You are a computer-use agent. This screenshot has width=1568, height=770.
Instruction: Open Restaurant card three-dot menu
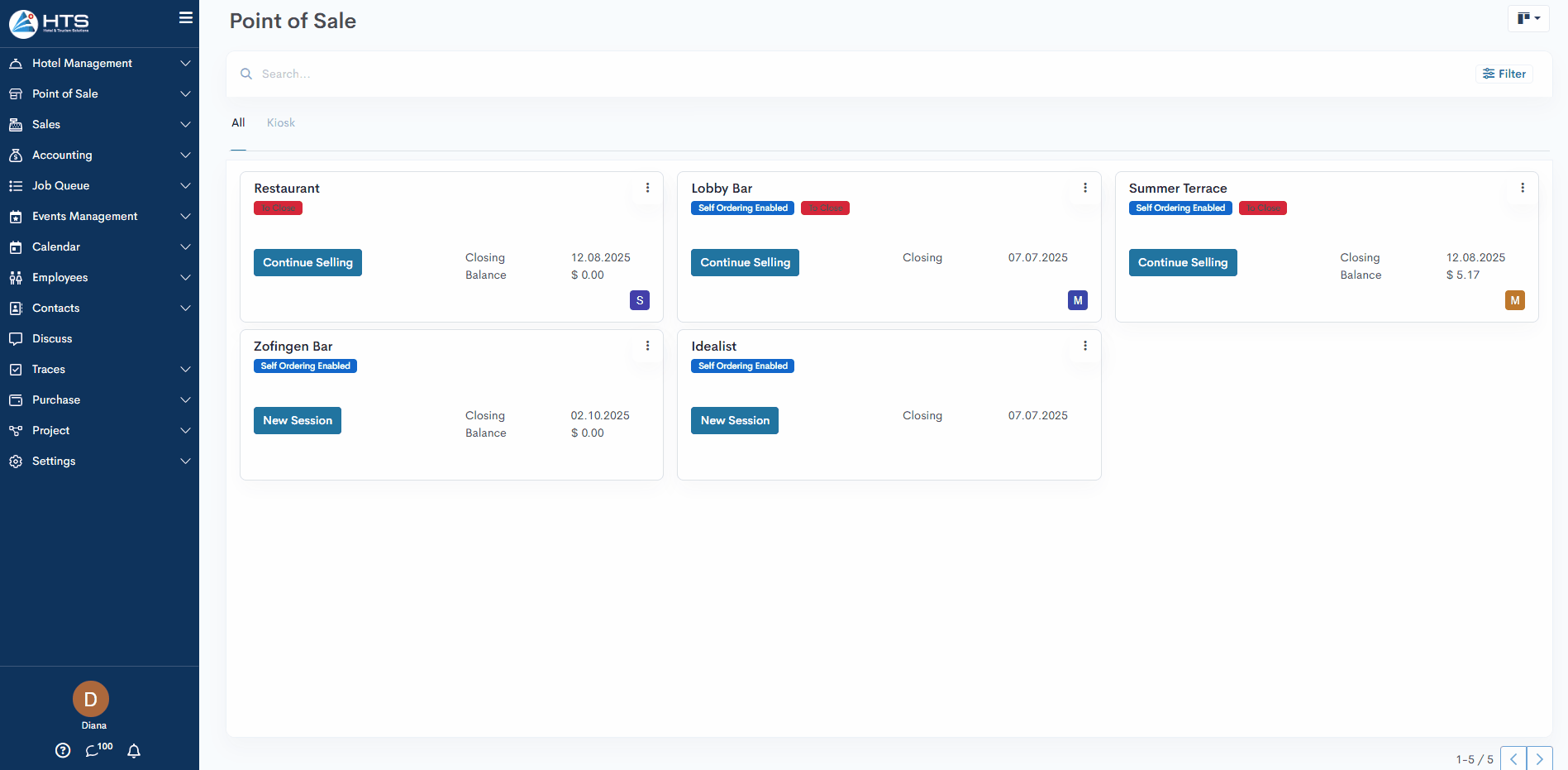point(647,188)
